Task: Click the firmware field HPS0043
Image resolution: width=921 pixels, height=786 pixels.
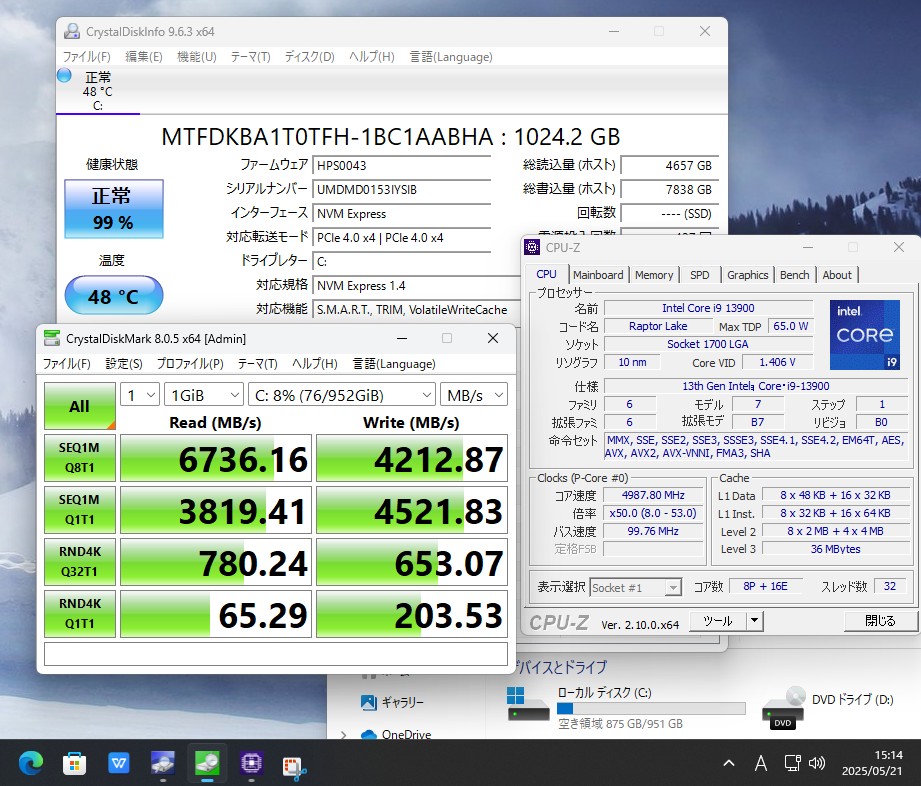Action: point(402,166)
